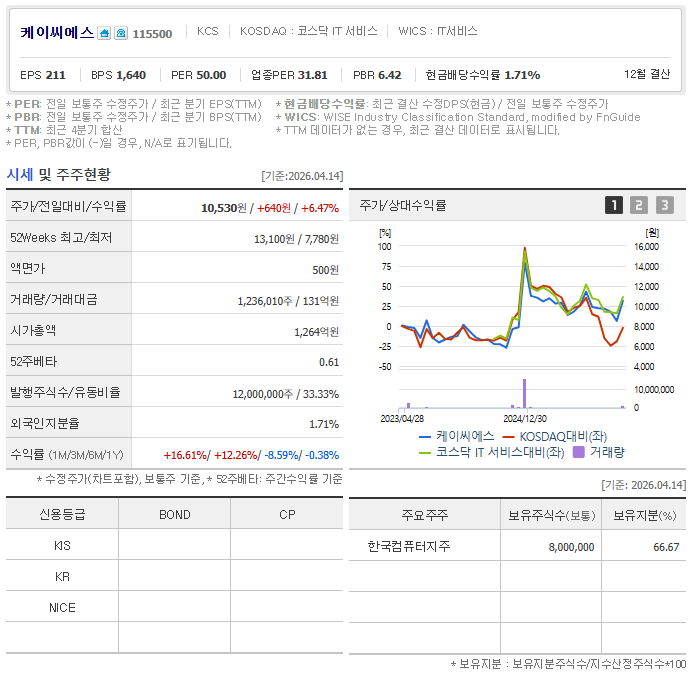Image resolution: width=696 pixels, height=681 pixels.
Task: Click the 외국인지분율 row label
Action: tap(45, 424)
